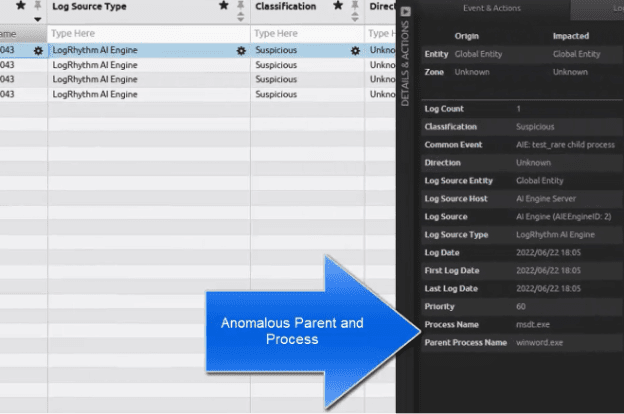Click the pin icon in Log Source Type header
The height and width of the screenshot is (414, 624).
coord(240,6)
